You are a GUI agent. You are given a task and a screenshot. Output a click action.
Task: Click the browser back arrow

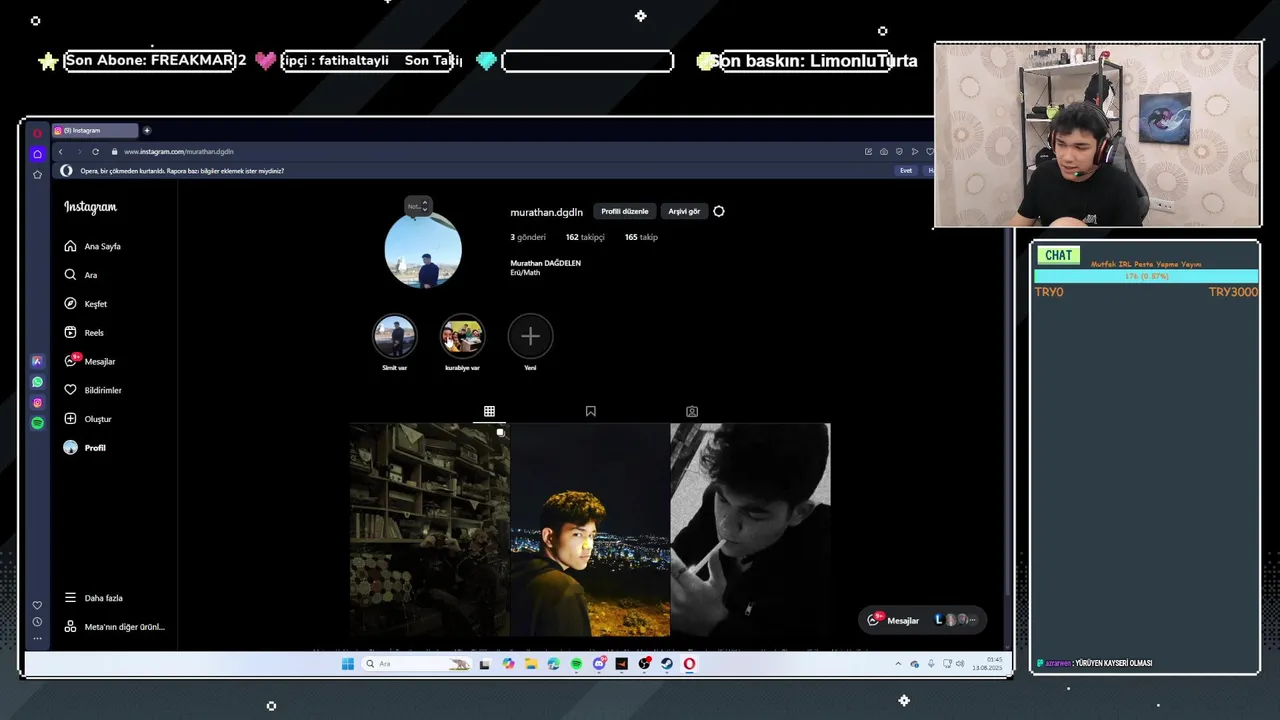click(61, 151)
